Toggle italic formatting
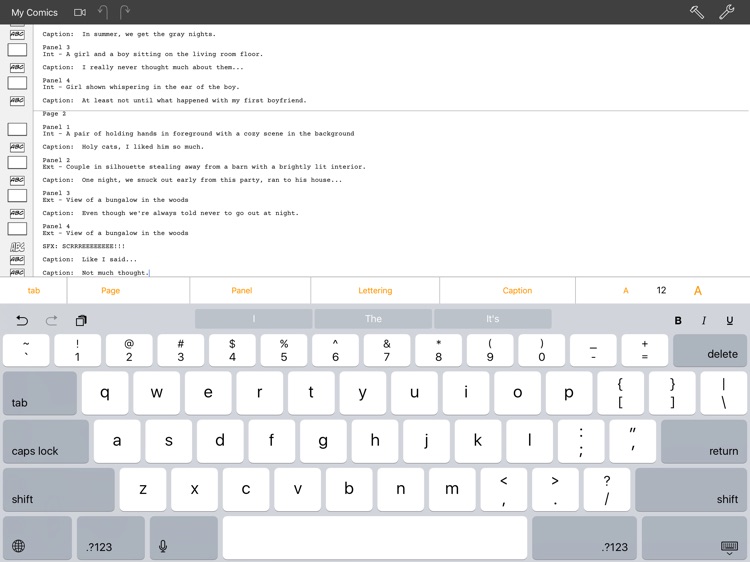This screenshot has width=750, height=562. pyautogui.click(x=704, y=321)
